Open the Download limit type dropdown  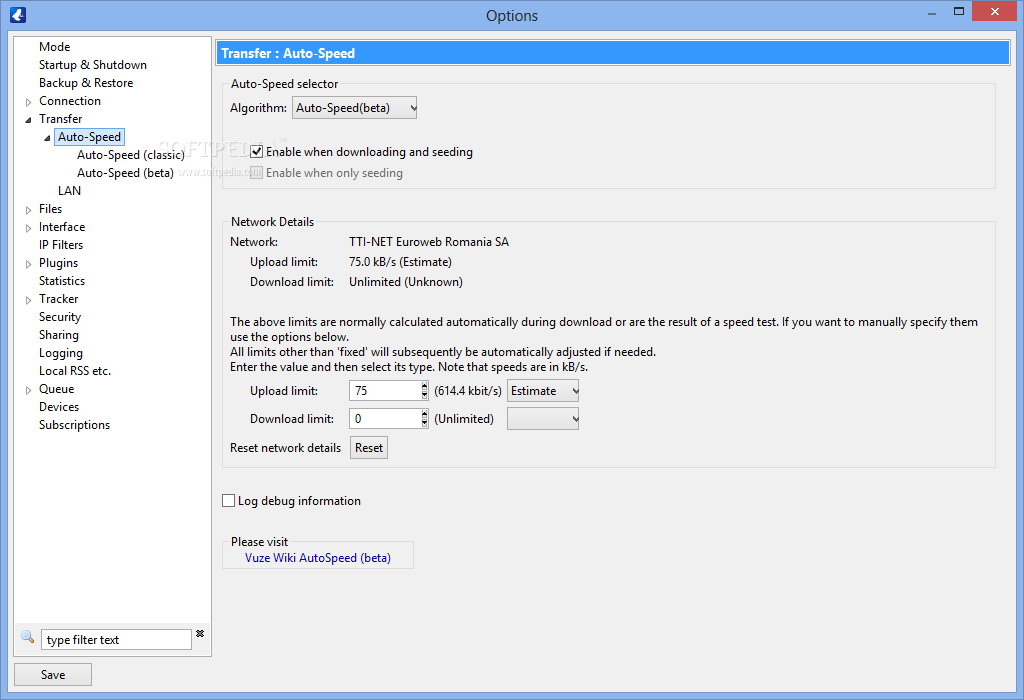[543, 419]
